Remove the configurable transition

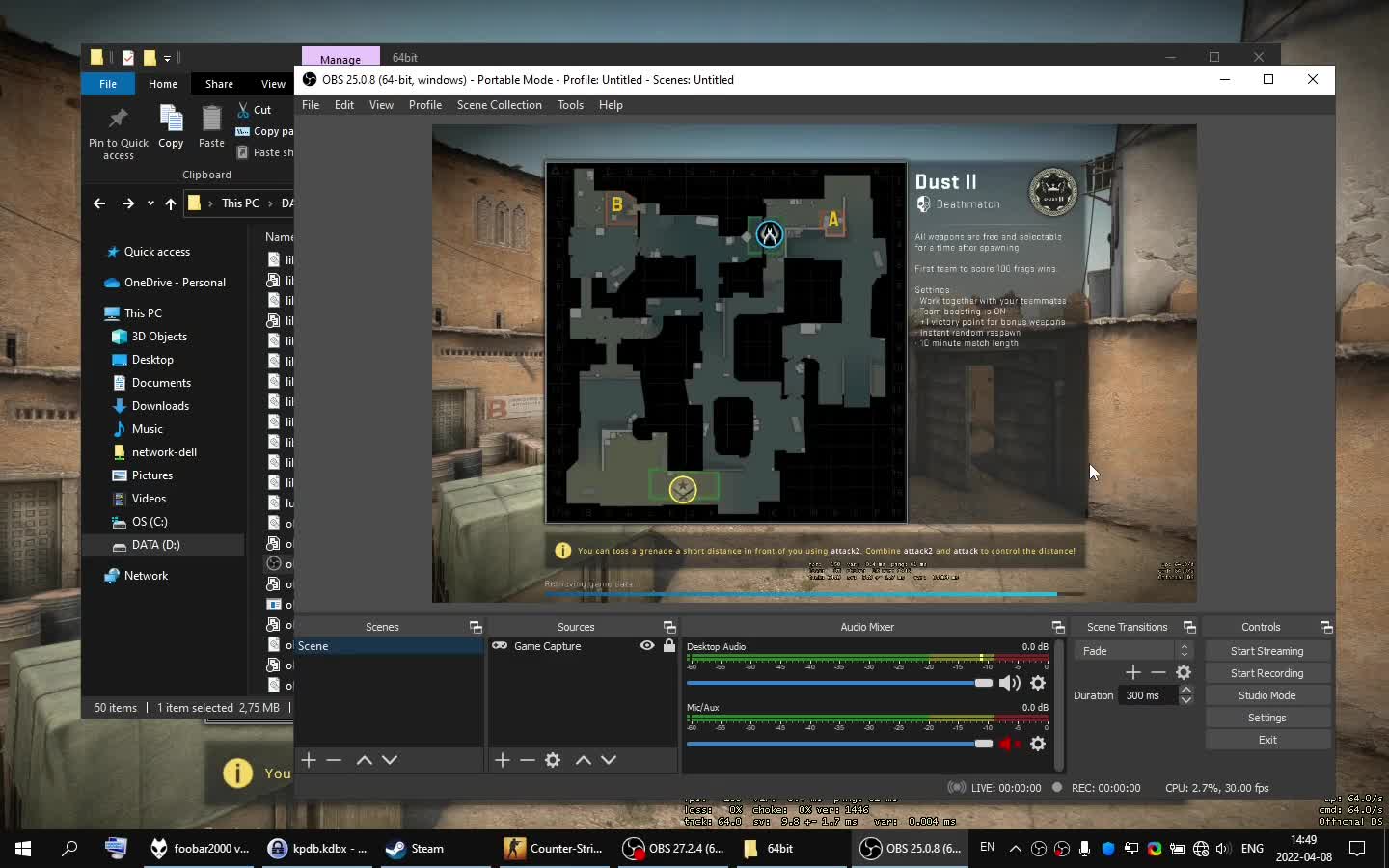1158,672
